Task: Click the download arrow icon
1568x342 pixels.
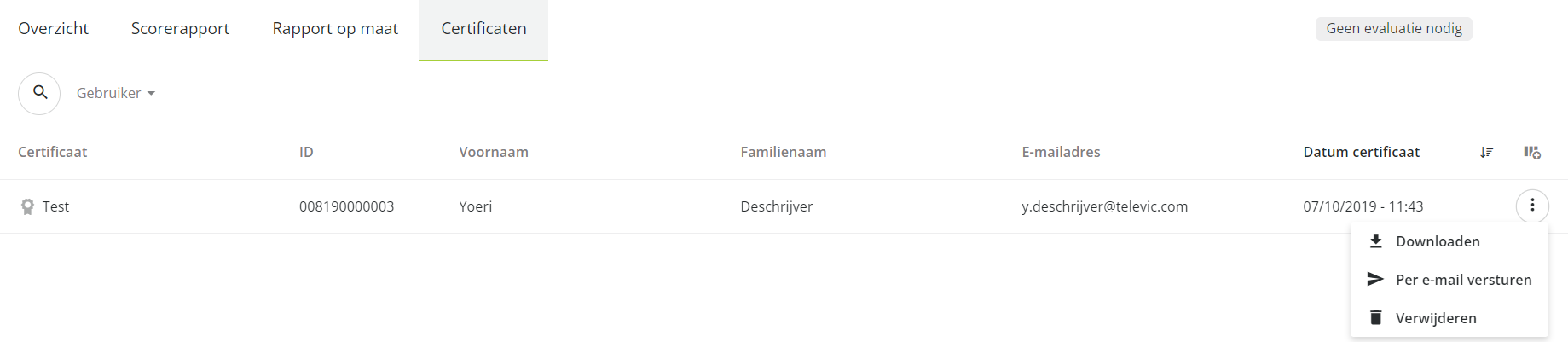Action: pos(1375,241)
